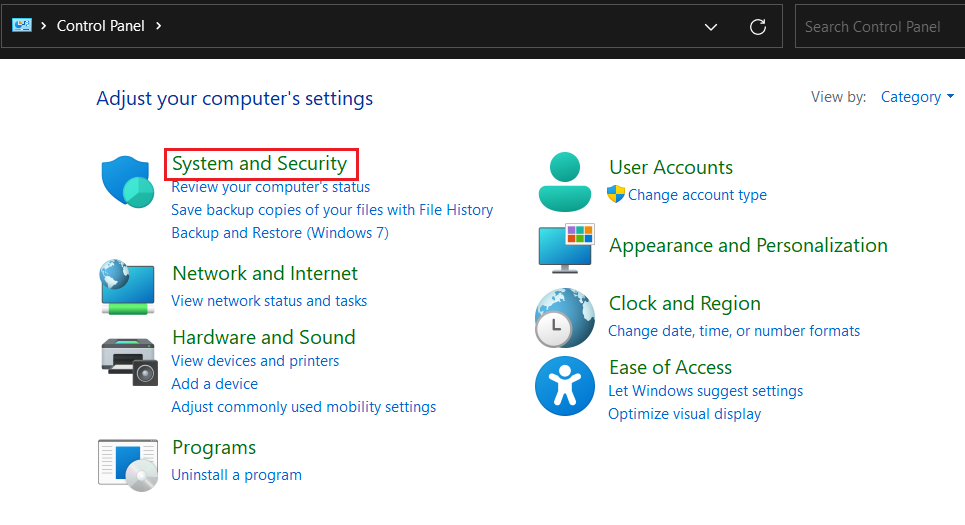Expand the address bar history dropdown
The height and width of the screenshot is (525, 965).
click(x=711, y=27)
